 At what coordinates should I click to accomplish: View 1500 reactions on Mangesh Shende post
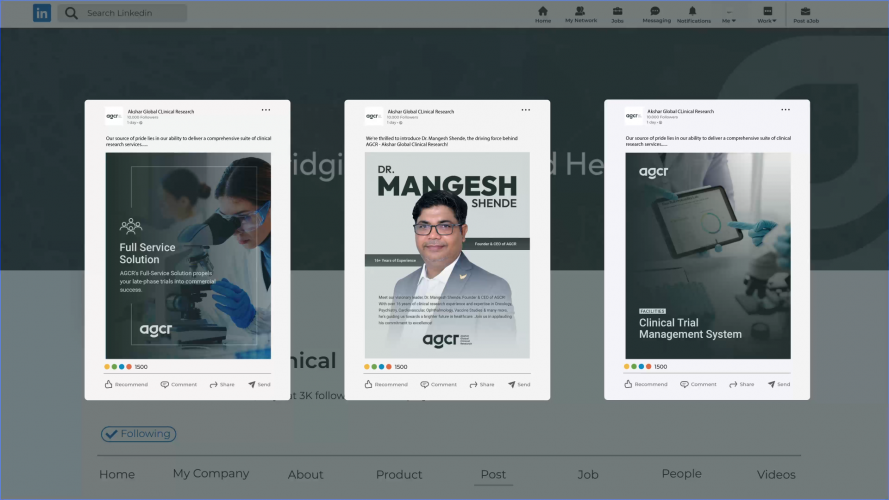click(x=386, y=367)
